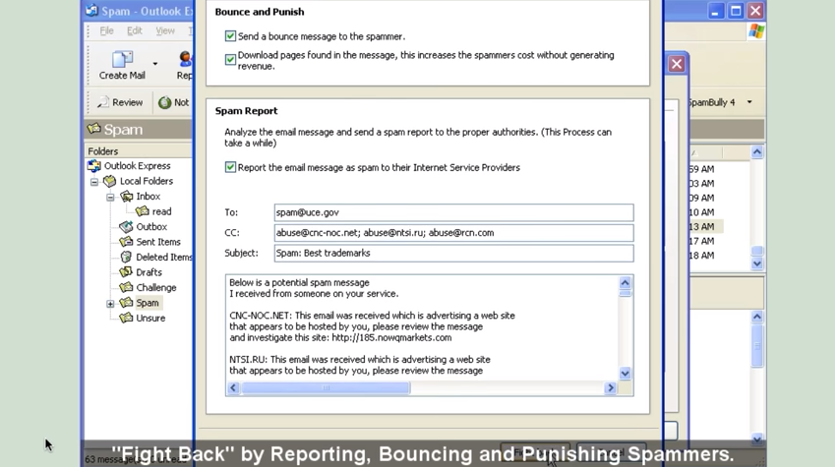Toggle 'Download pages found in the message' checkbox
The image size is (835, 467).
coord(230,60)
